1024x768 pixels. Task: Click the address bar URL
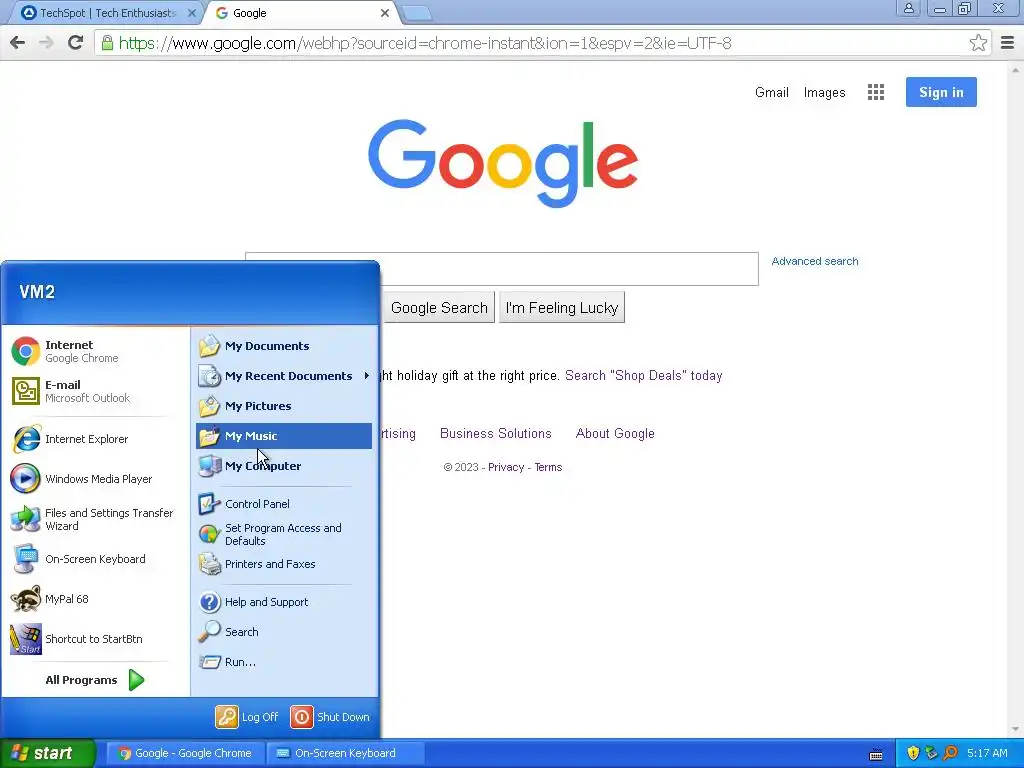[x=424, y=43]
